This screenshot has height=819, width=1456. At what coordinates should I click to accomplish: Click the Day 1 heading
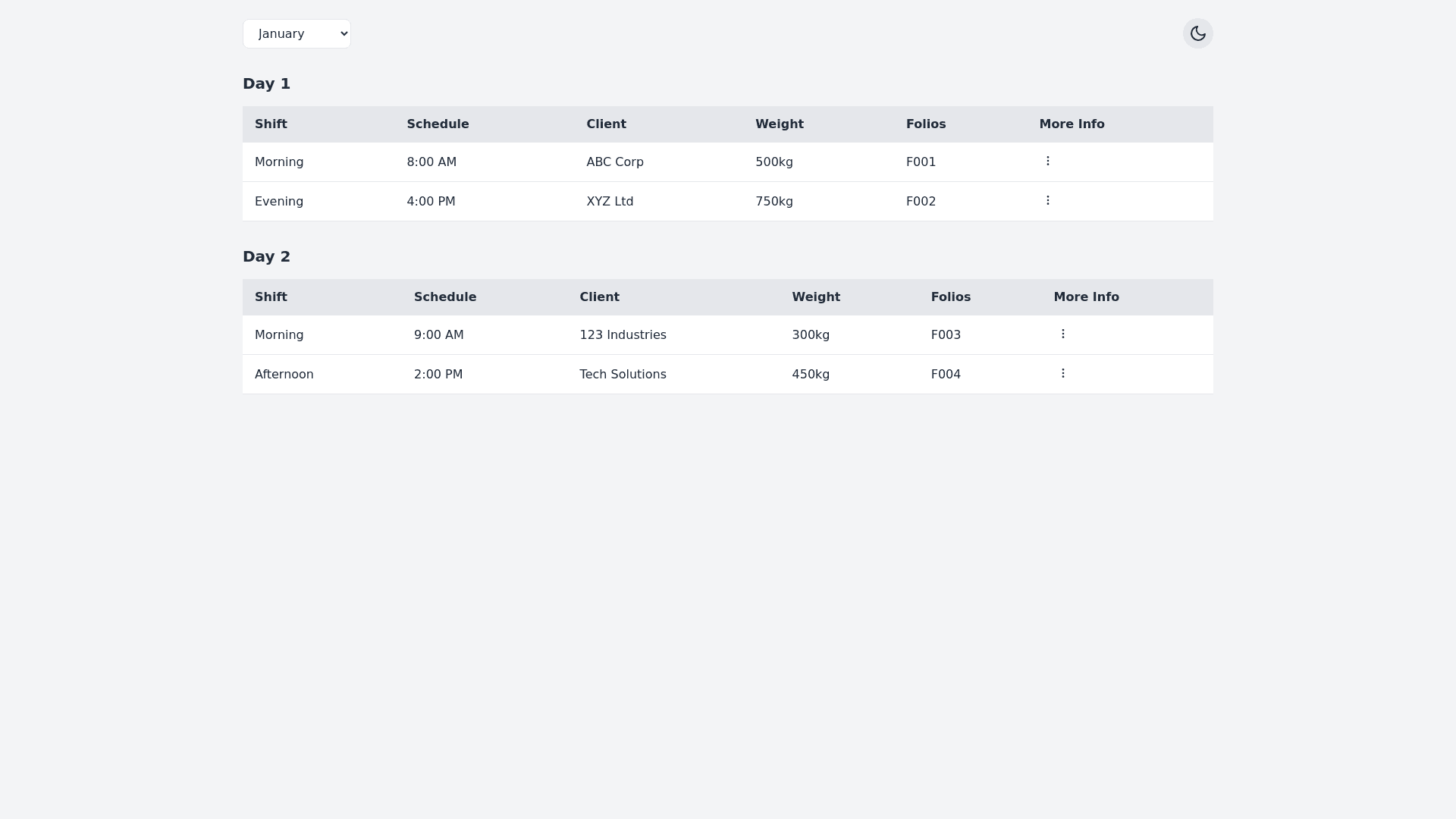(266, 84)
